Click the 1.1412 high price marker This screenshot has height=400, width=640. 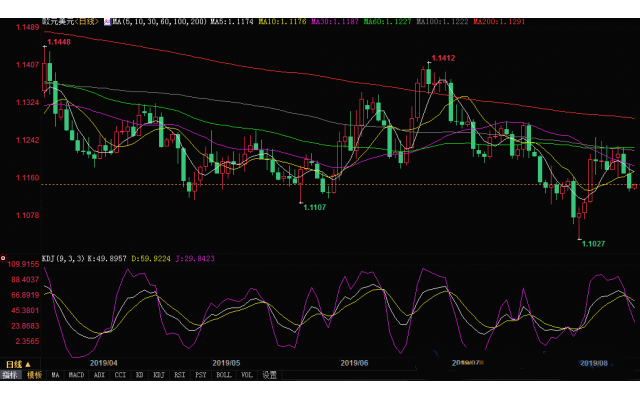(x=443, y=59)
